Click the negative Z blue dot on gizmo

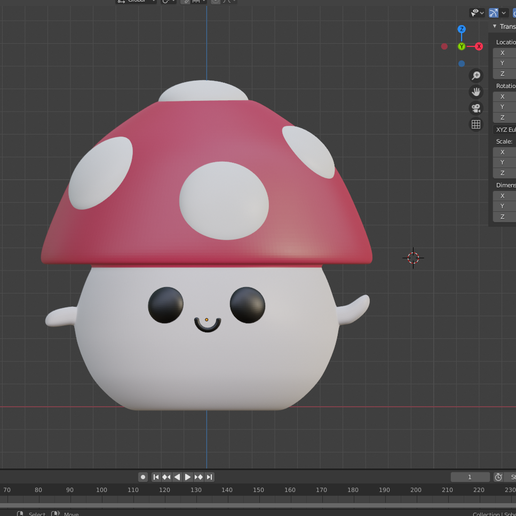coord(461,63)
